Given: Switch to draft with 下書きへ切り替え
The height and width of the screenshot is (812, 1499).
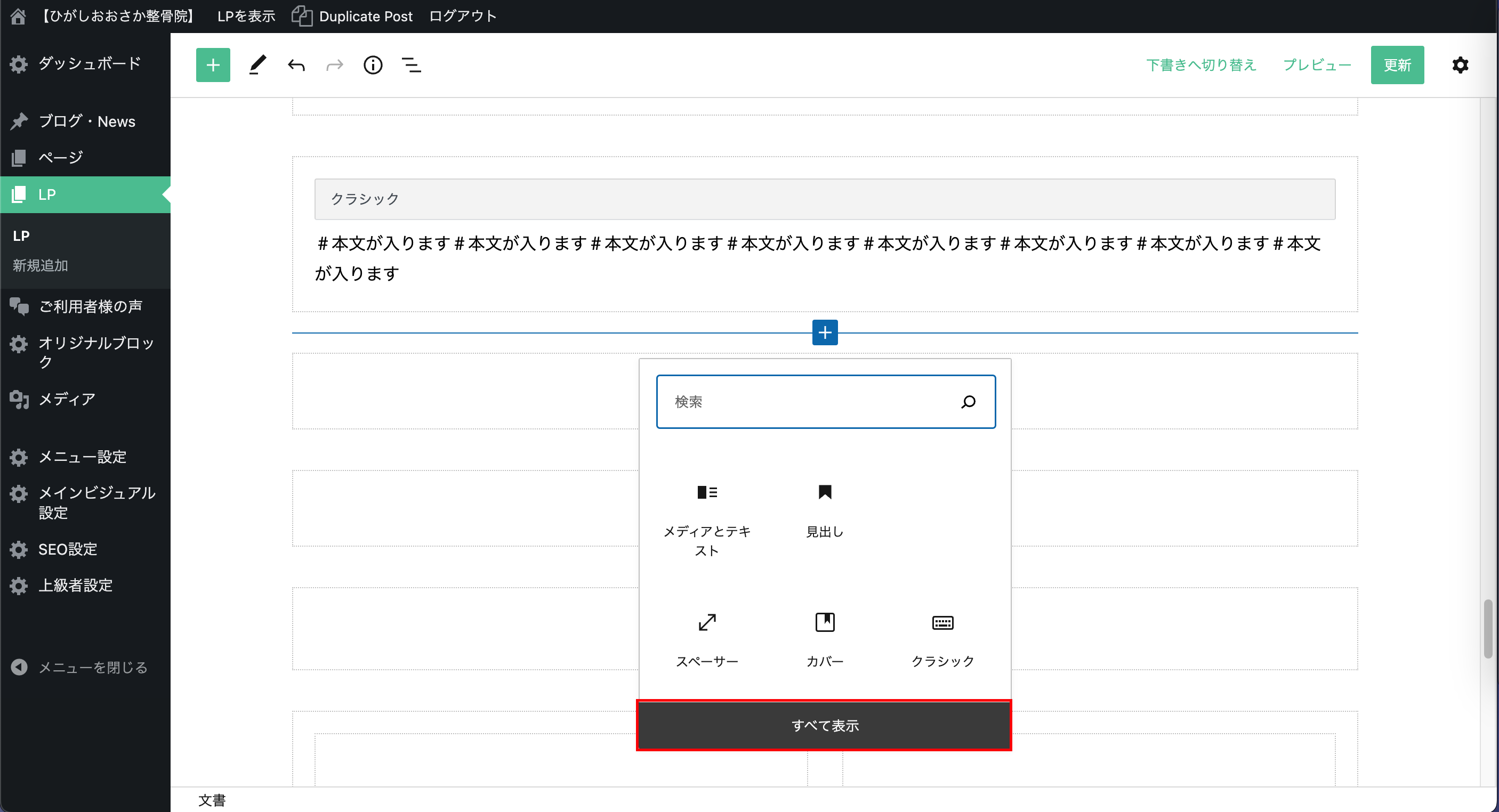Looking at the screenshot, I should point(1201,65).
